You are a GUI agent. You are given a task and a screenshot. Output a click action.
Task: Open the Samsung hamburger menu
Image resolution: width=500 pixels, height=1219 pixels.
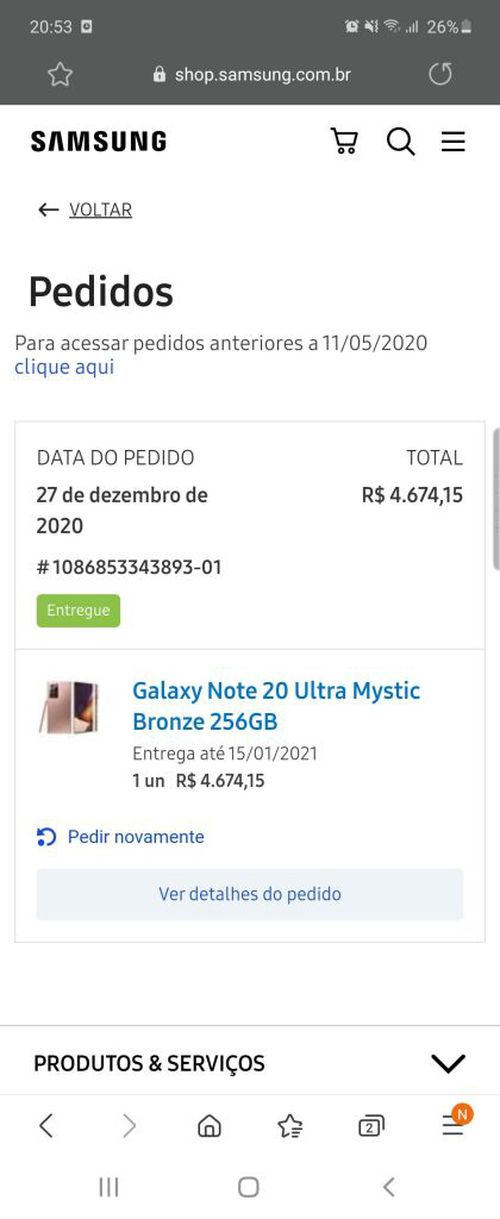coord(453,142)
